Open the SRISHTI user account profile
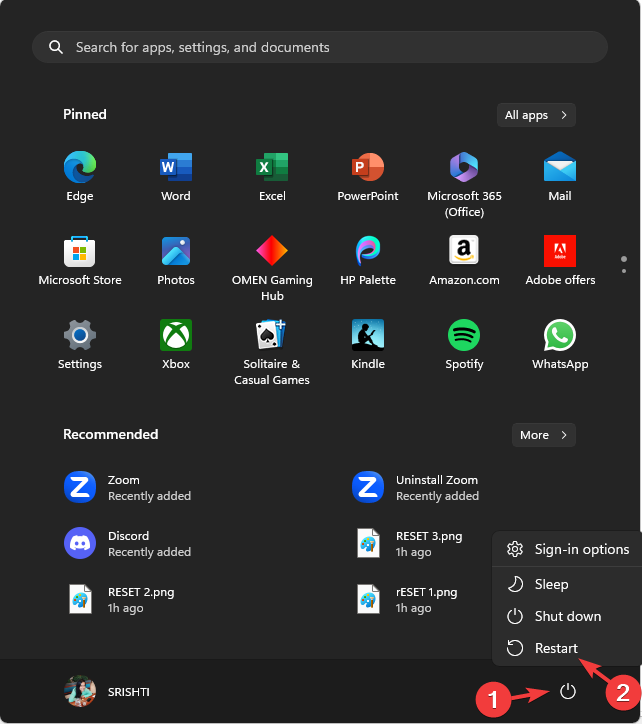 click(108, 691)
